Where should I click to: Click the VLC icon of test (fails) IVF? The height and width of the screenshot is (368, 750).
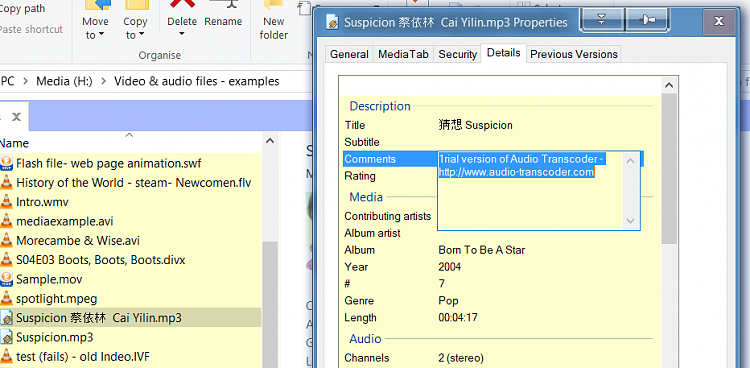click(x=6, y=356)
